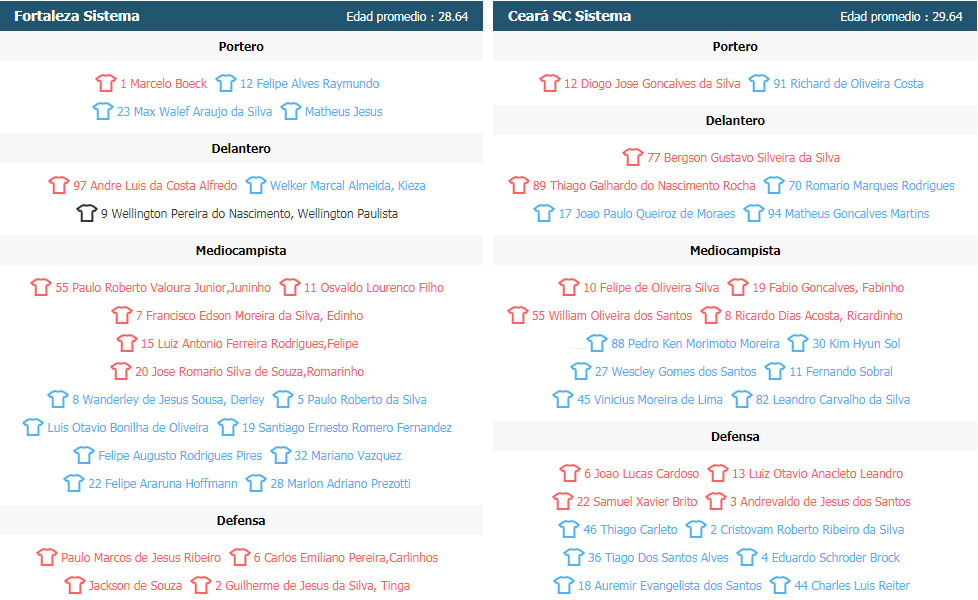The image size is (978, 600).
Task: Click the blue jersey icon beside Charles Luis Reiter
Action: coord(780,585)
